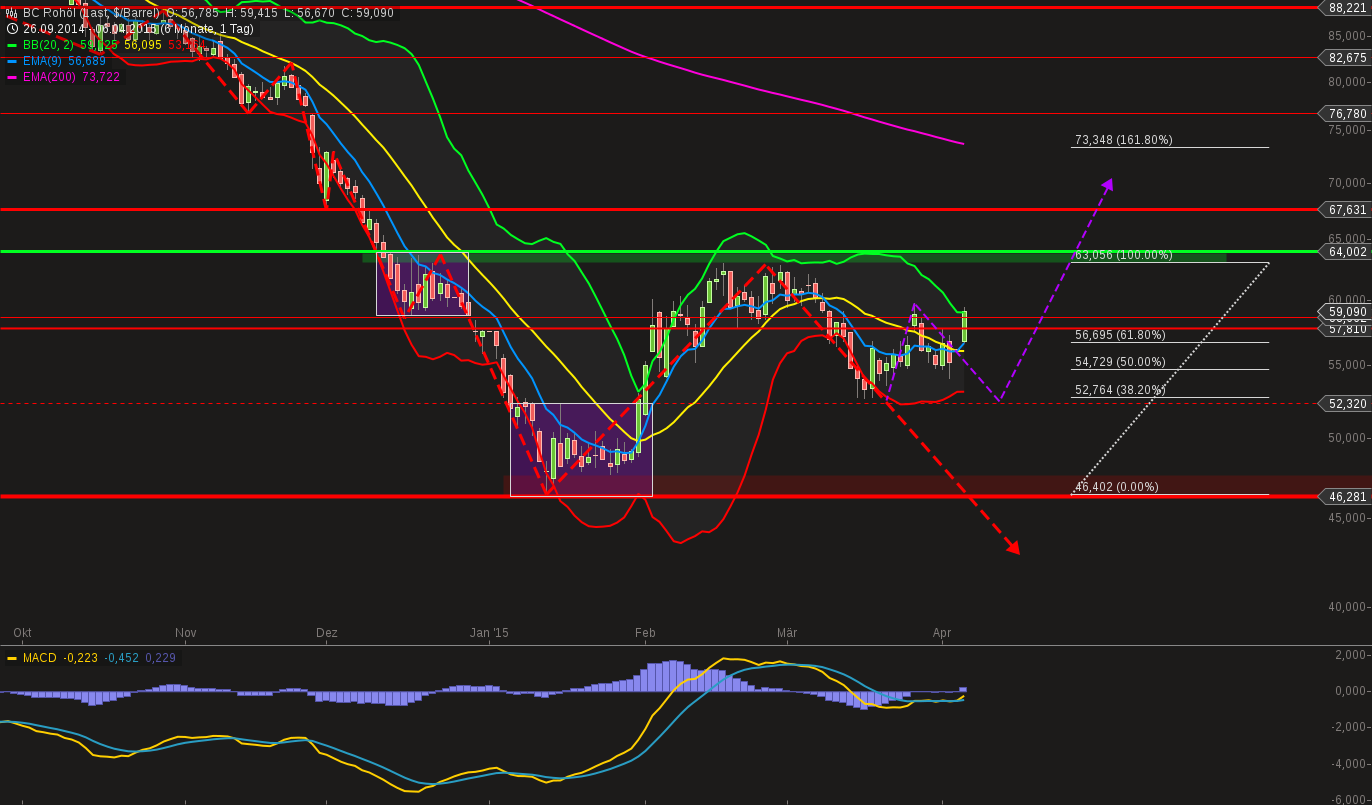Click the open value O: 56,785
The image size is (1372, 805).
[x=192, y=13]
